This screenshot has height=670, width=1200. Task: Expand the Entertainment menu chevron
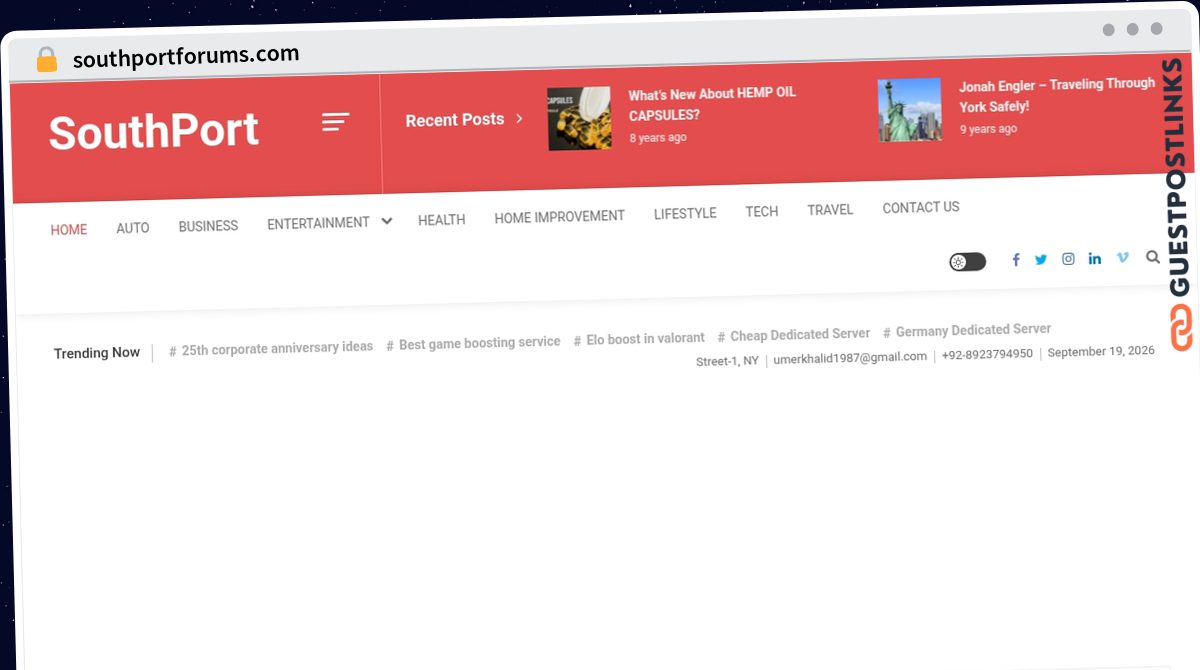tap(387, 221)
